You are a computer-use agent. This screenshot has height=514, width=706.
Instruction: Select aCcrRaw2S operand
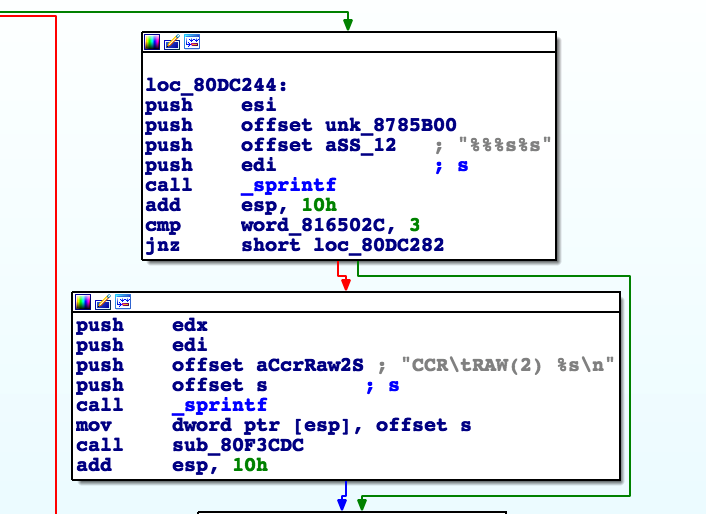310,365
